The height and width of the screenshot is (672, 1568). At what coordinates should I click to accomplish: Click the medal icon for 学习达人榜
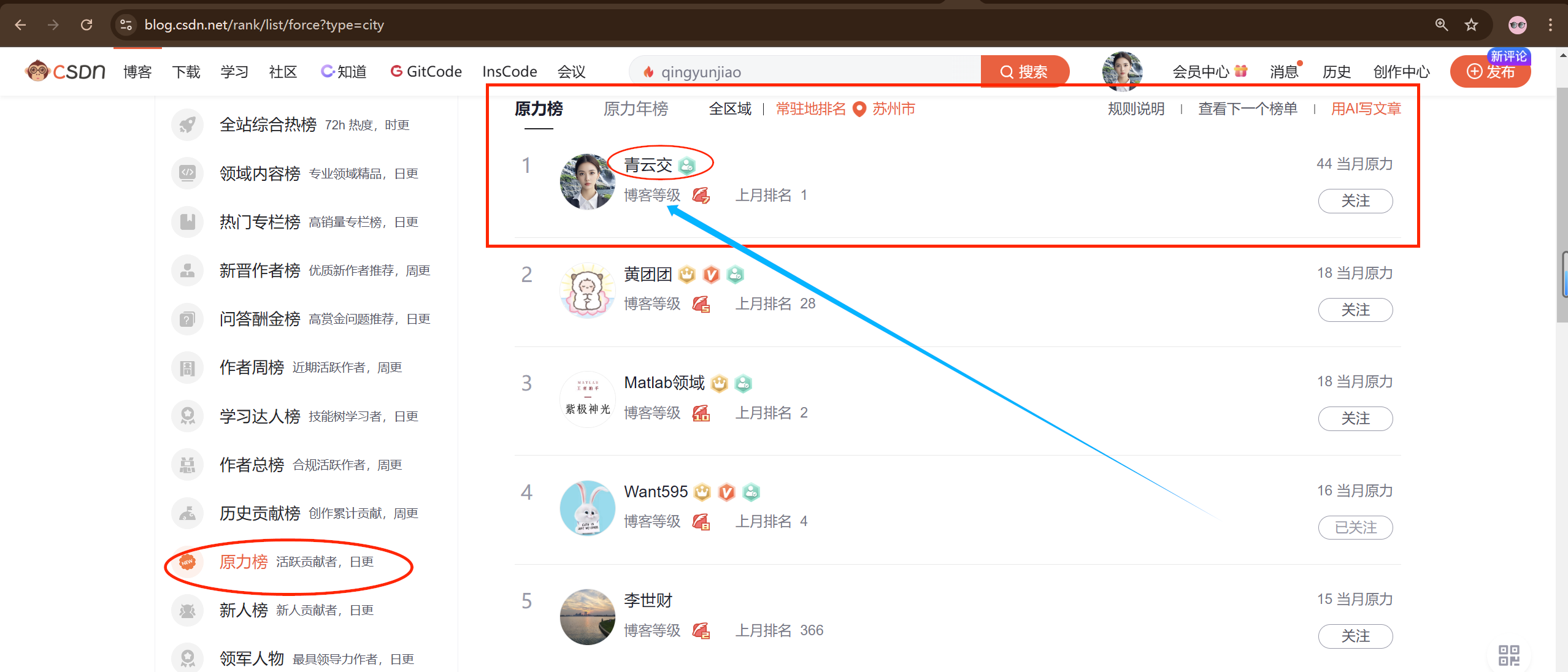[187, 416]
